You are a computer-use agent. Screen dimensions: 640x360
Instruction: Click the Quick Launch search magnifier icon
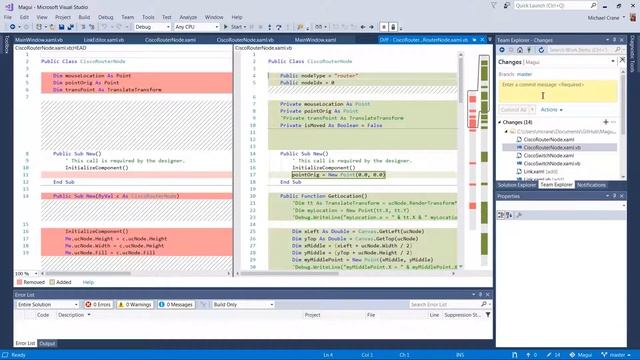[593, 5]
